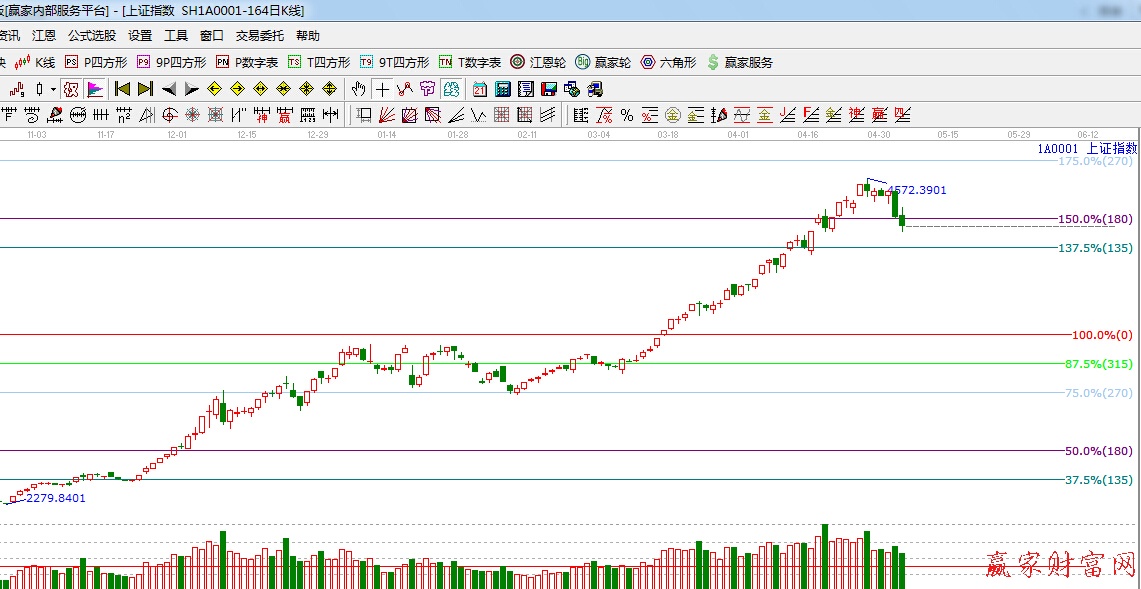Jump to first bar with skip-start arrow
Screen dimensions: 1141x589
123,89
